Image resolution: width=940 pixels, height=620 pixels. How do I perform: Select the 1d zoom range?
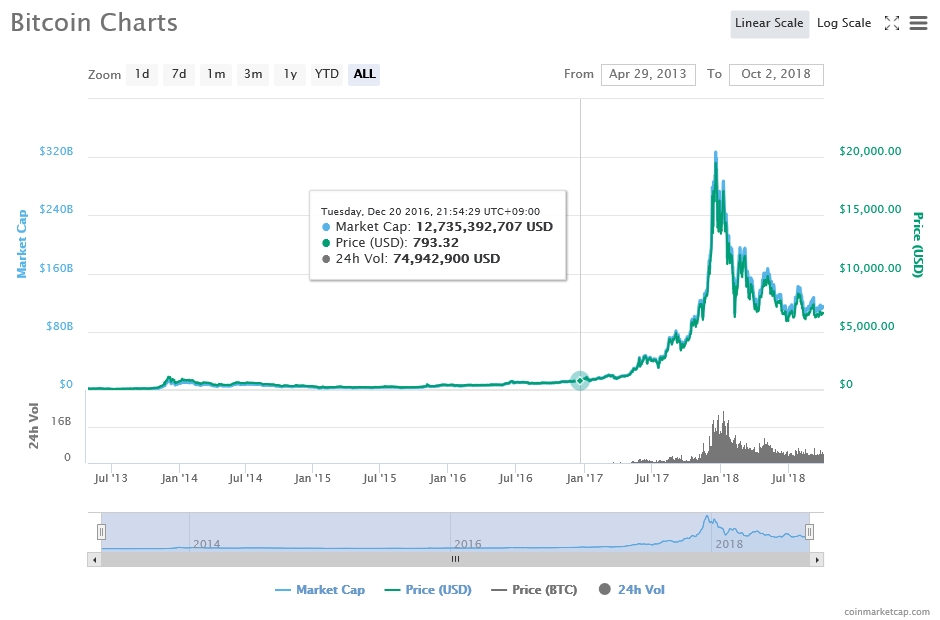point(142,74)
